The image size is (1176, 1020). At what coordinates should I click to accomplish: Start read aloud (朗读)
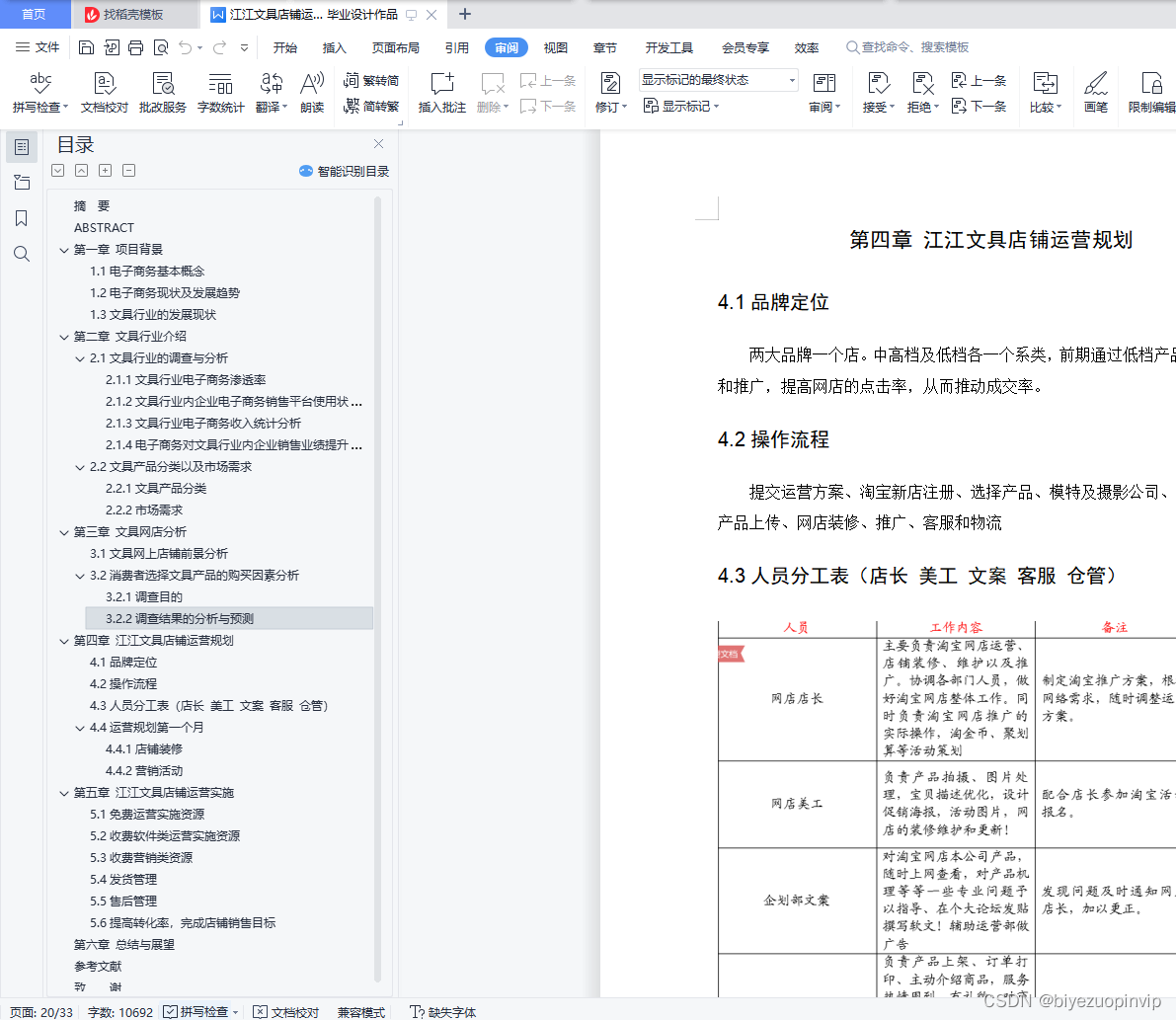click(x=312, y=92)
